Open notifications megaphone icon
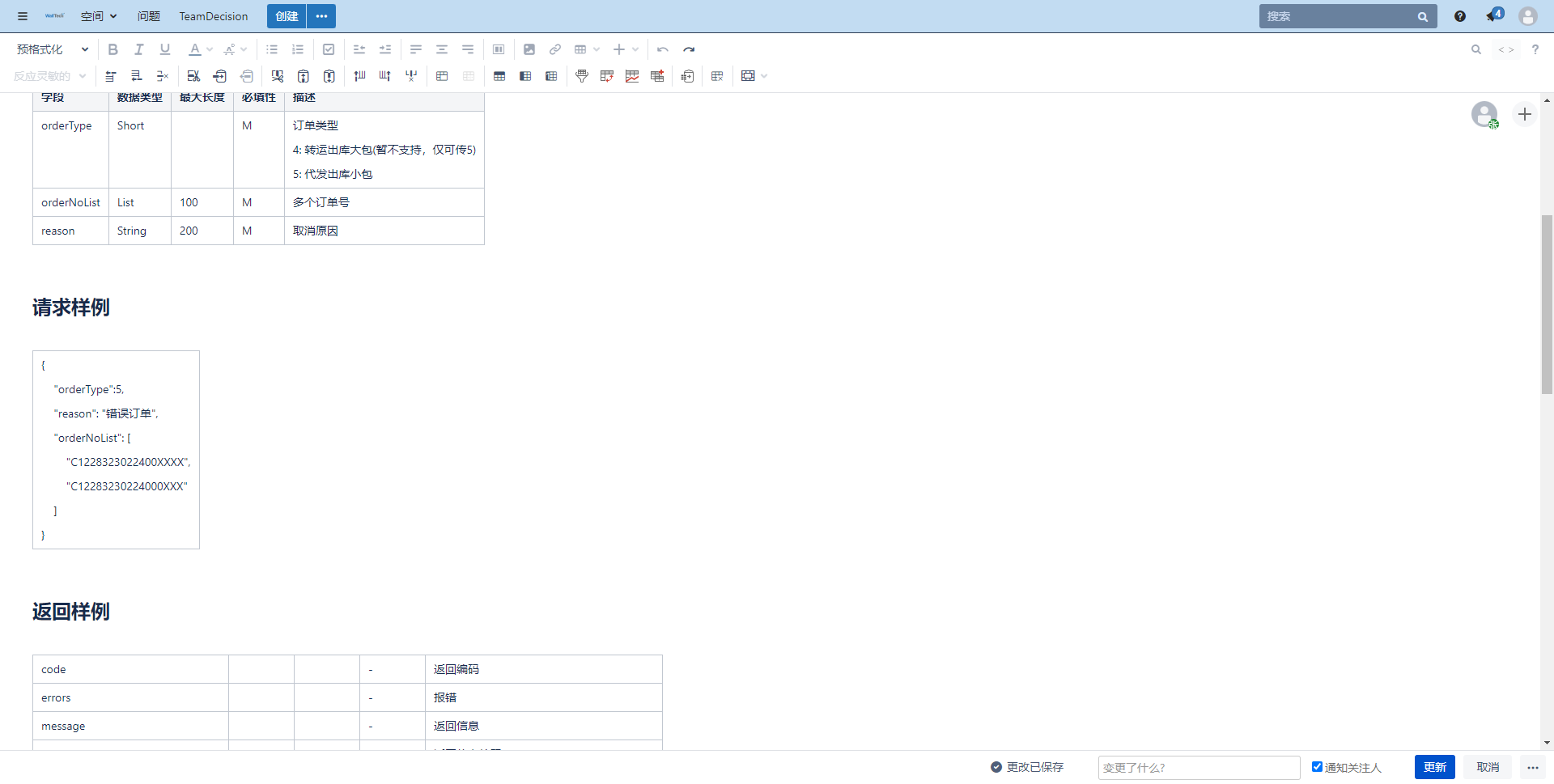The image size is (1554, 784). (1492, 16)
